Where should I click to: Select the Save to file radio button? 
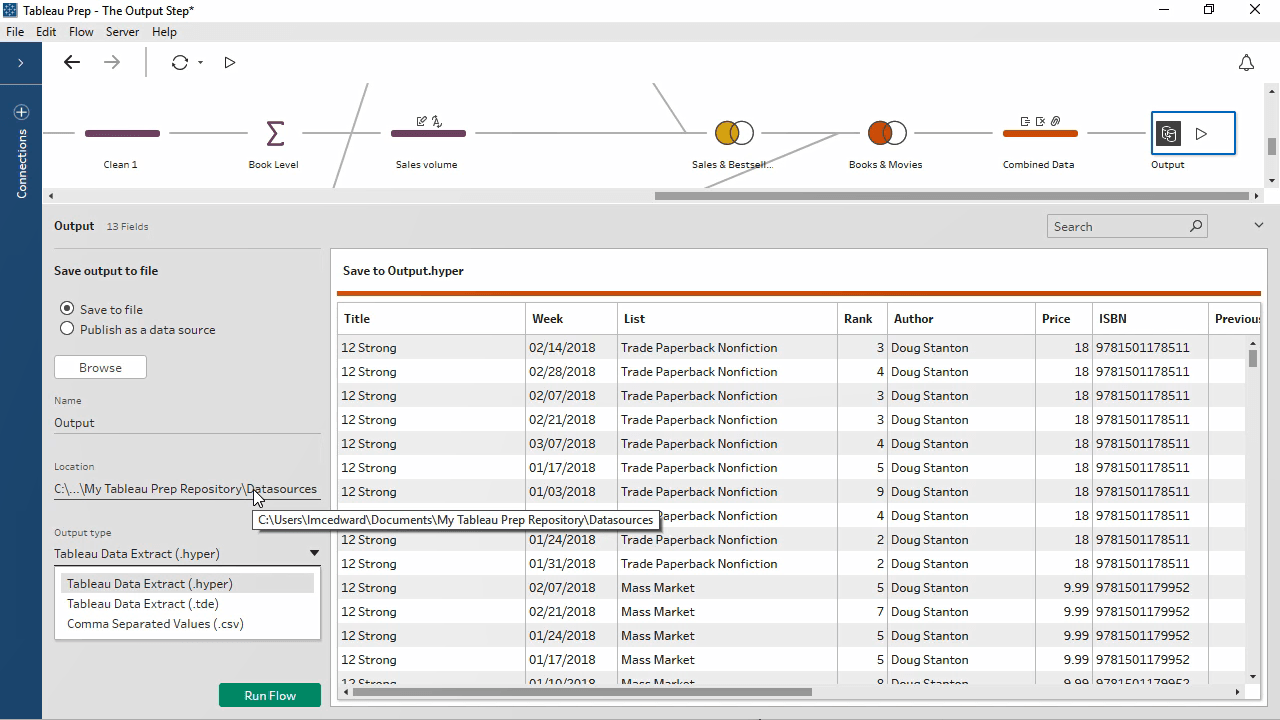coord(67,309)
